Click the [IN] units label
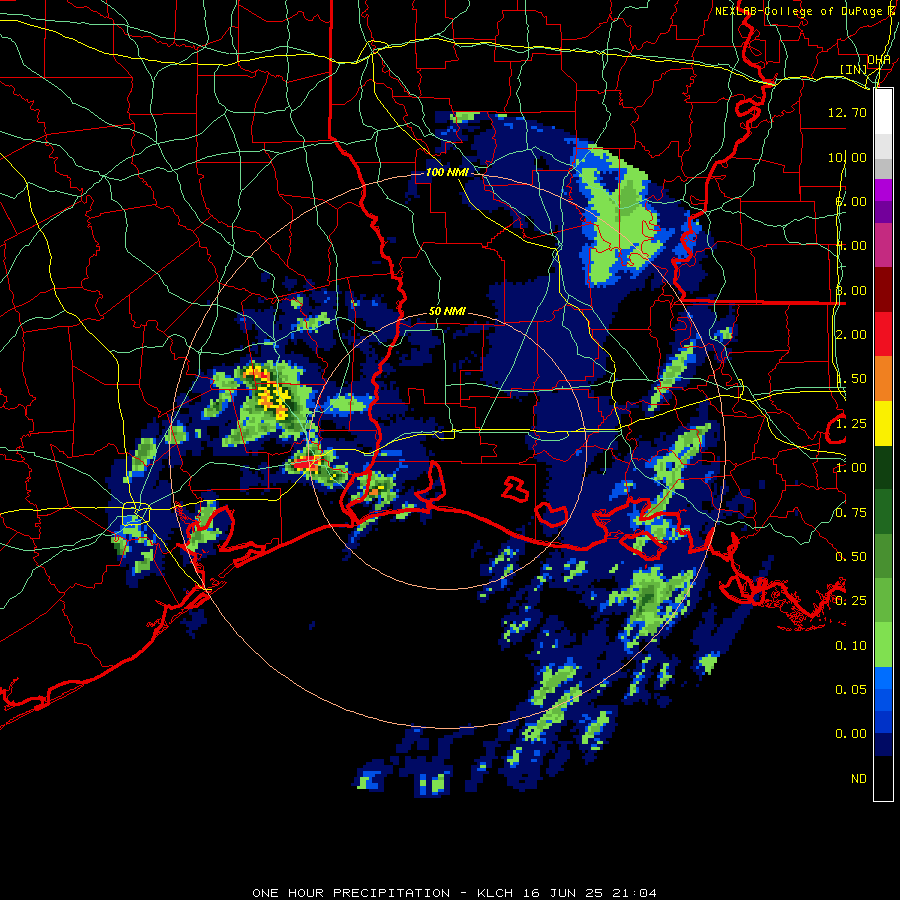Viewport: 900px width, 900px height. [x=854, y=69]
